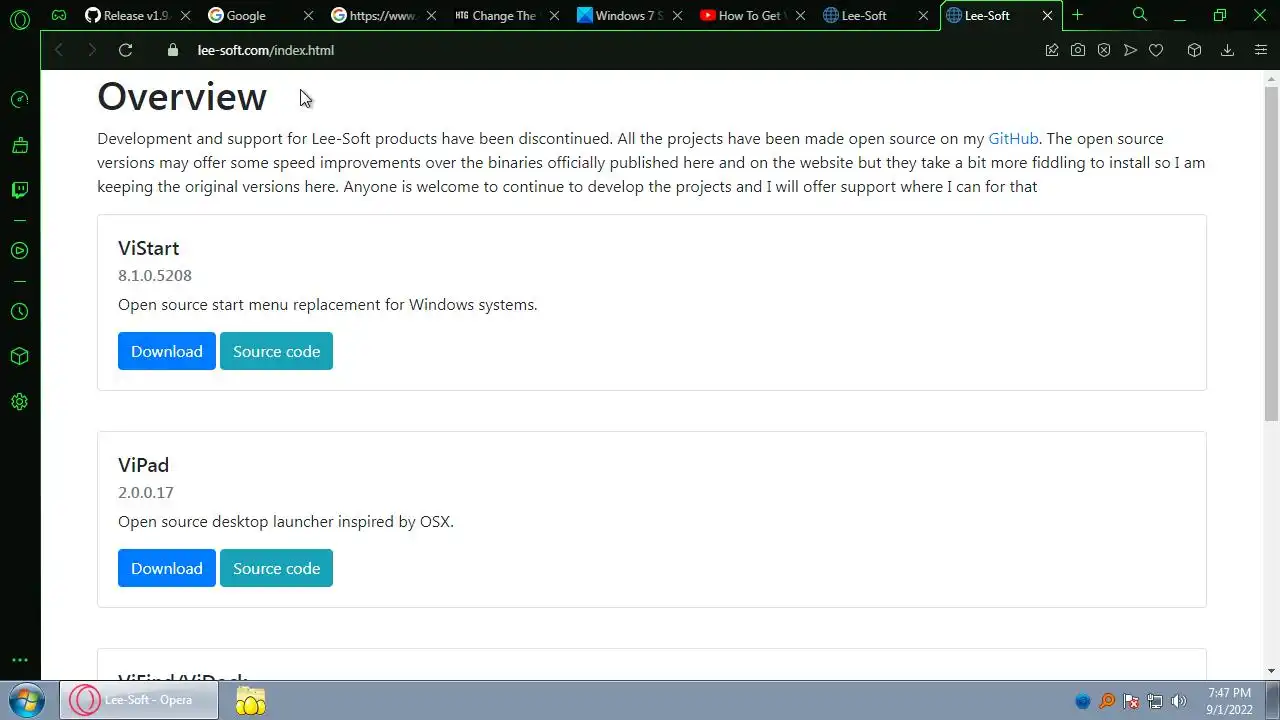Screen dimensions: 1280x720
Task: Open orange magnifier tray icon
Action: 1107,701
